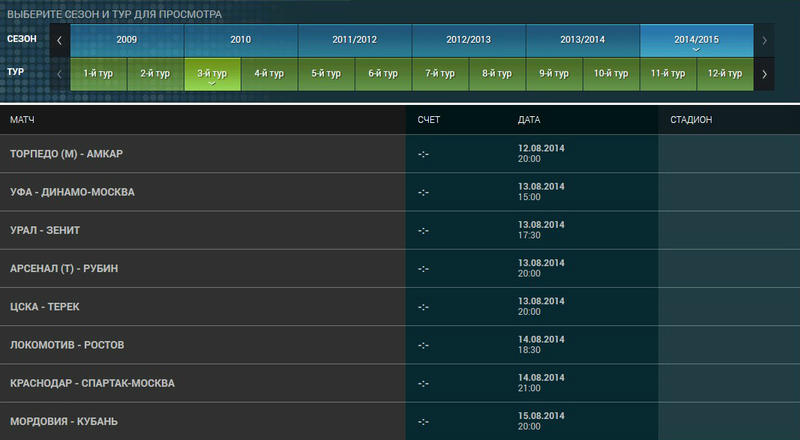Open match КРАСНОДАР - СПАРТАК-МОСКВА
800x440 pixels.
(x=92, y=383)
